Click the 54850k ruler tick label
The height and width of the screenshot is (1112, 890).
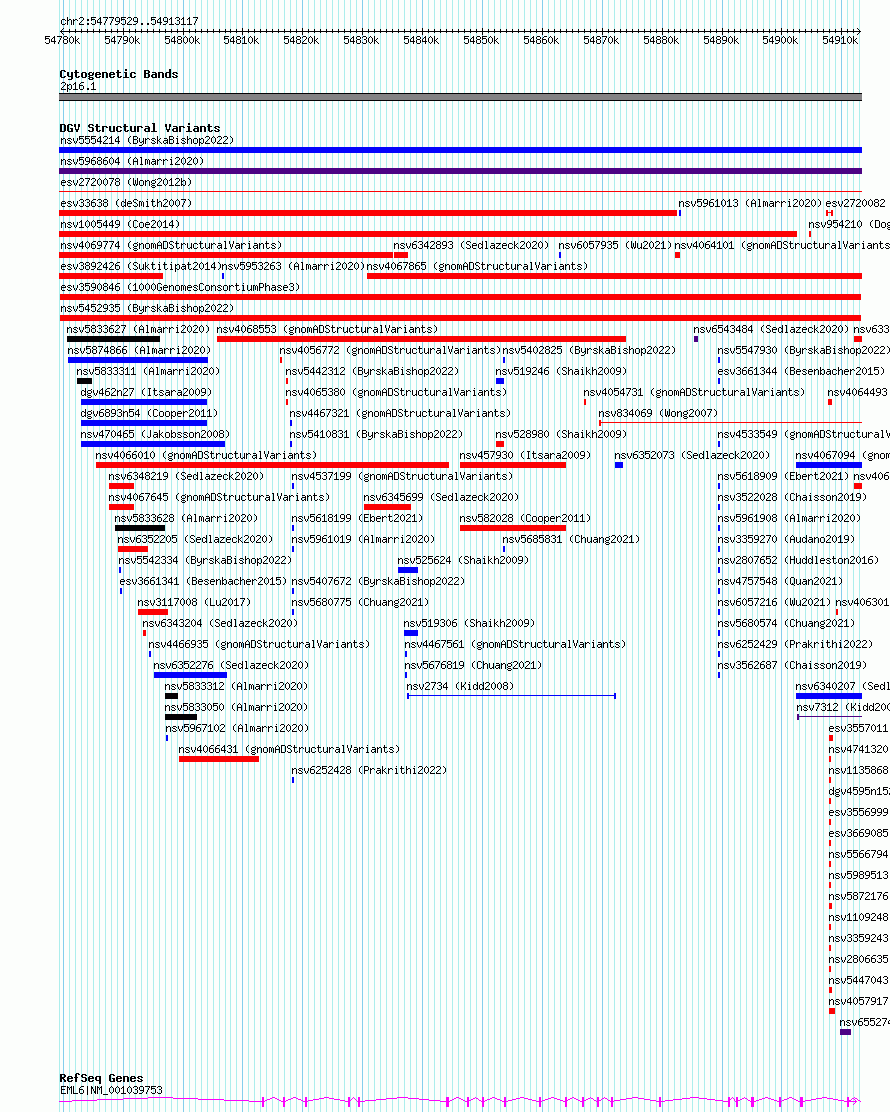(481, 40)
